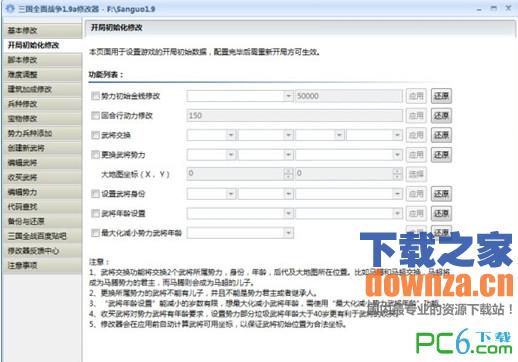Click 还原 button in 回合行动力修改 row

click(x=441, y=116)
